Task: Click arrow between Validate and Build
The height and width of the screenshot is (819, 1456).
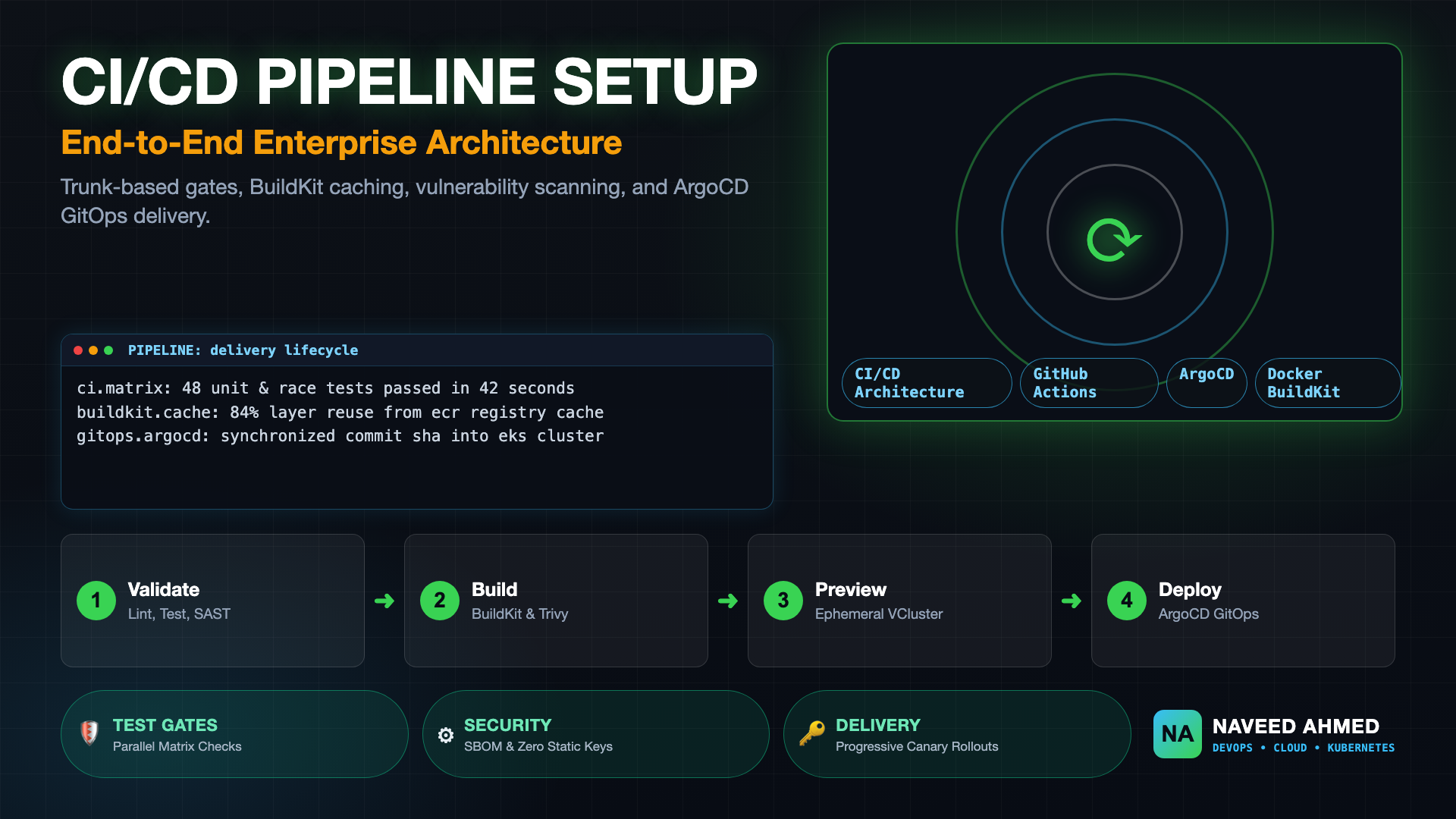Action: [384, 601]
